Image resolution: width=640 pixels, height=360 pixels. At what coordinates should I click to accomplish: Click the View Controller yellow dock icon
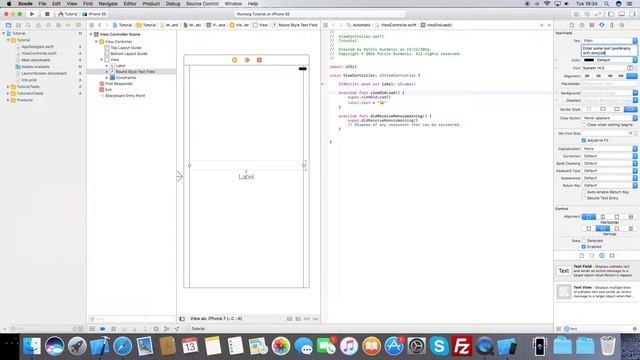pos(234,60)
